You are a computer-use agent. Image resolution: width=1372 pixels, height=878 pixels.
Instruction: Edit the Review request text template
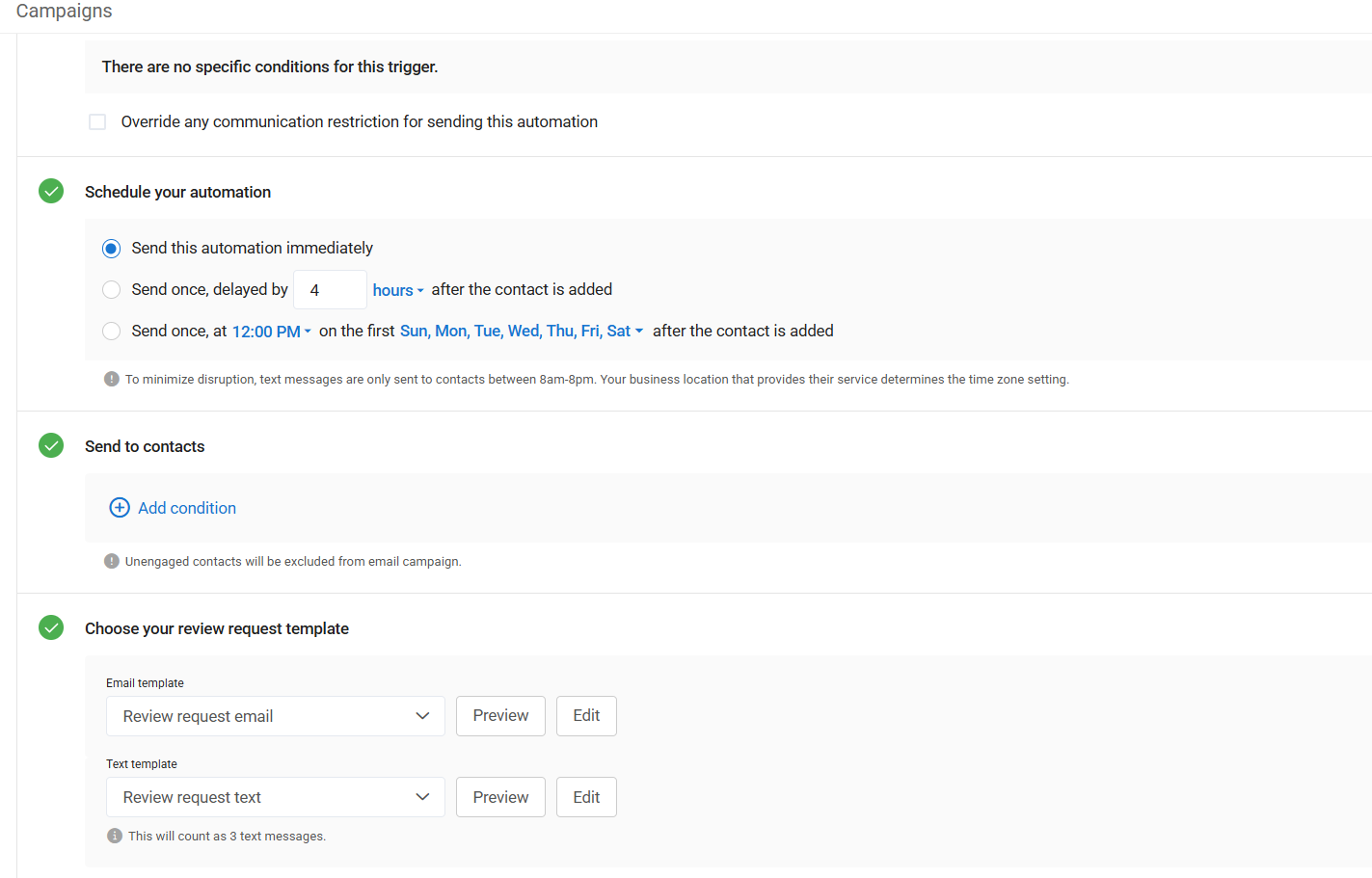[586, 797]
